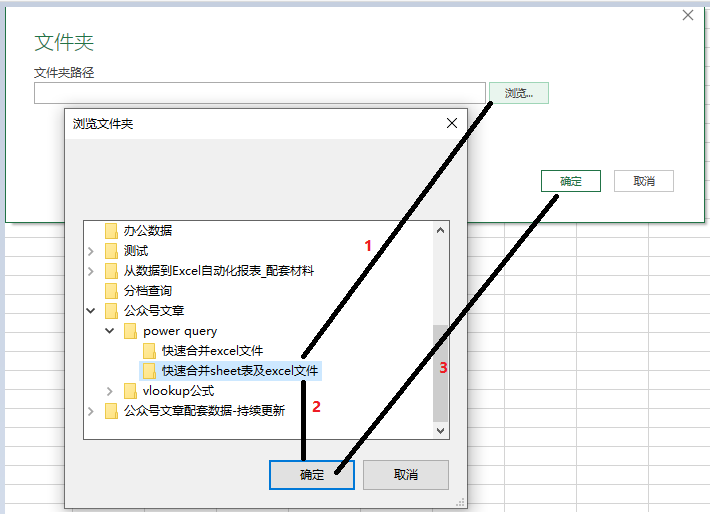Select the 测试 folder
Screen dimensions: 710x514
[136, 250]
